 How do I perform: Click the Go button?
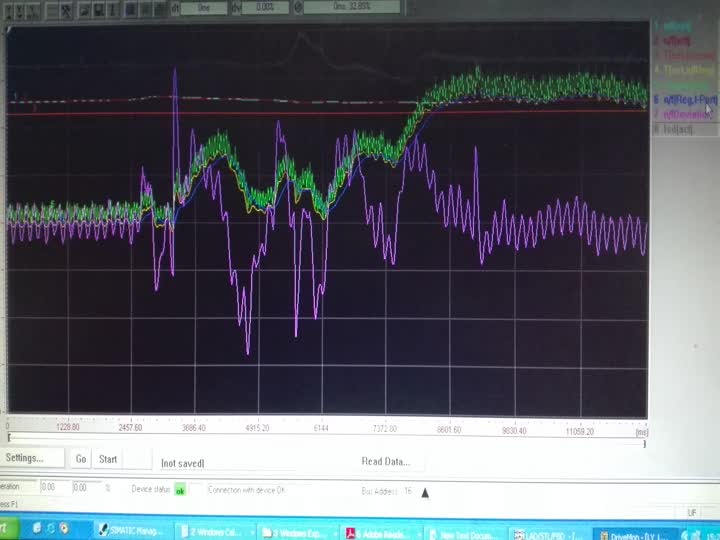(81, 459)
